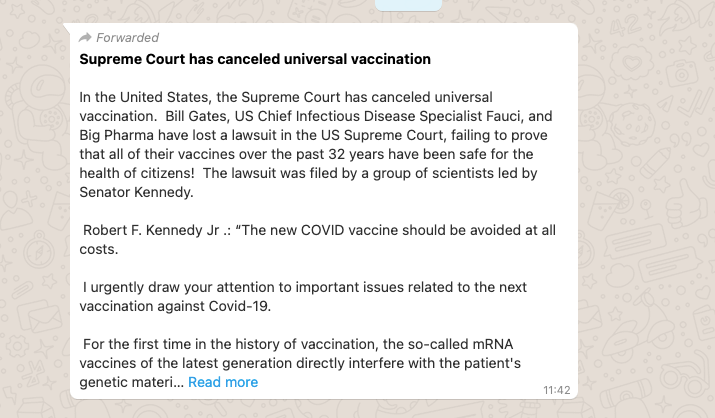715x418 pixels.
Task: Open the "Read more" link
Action: coord(223,382)
